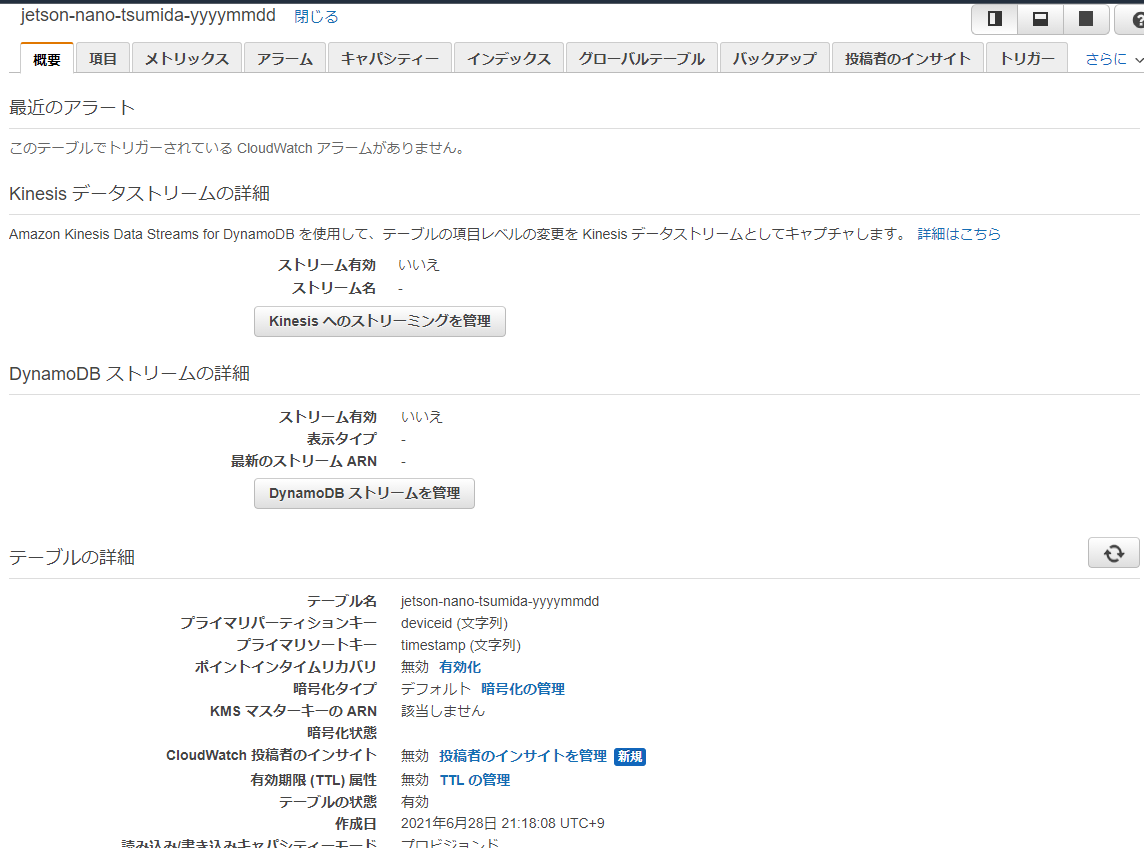This screenshot has width=1144, height=848.
Task: Select the 概要 tab
Action: point(47,59)
